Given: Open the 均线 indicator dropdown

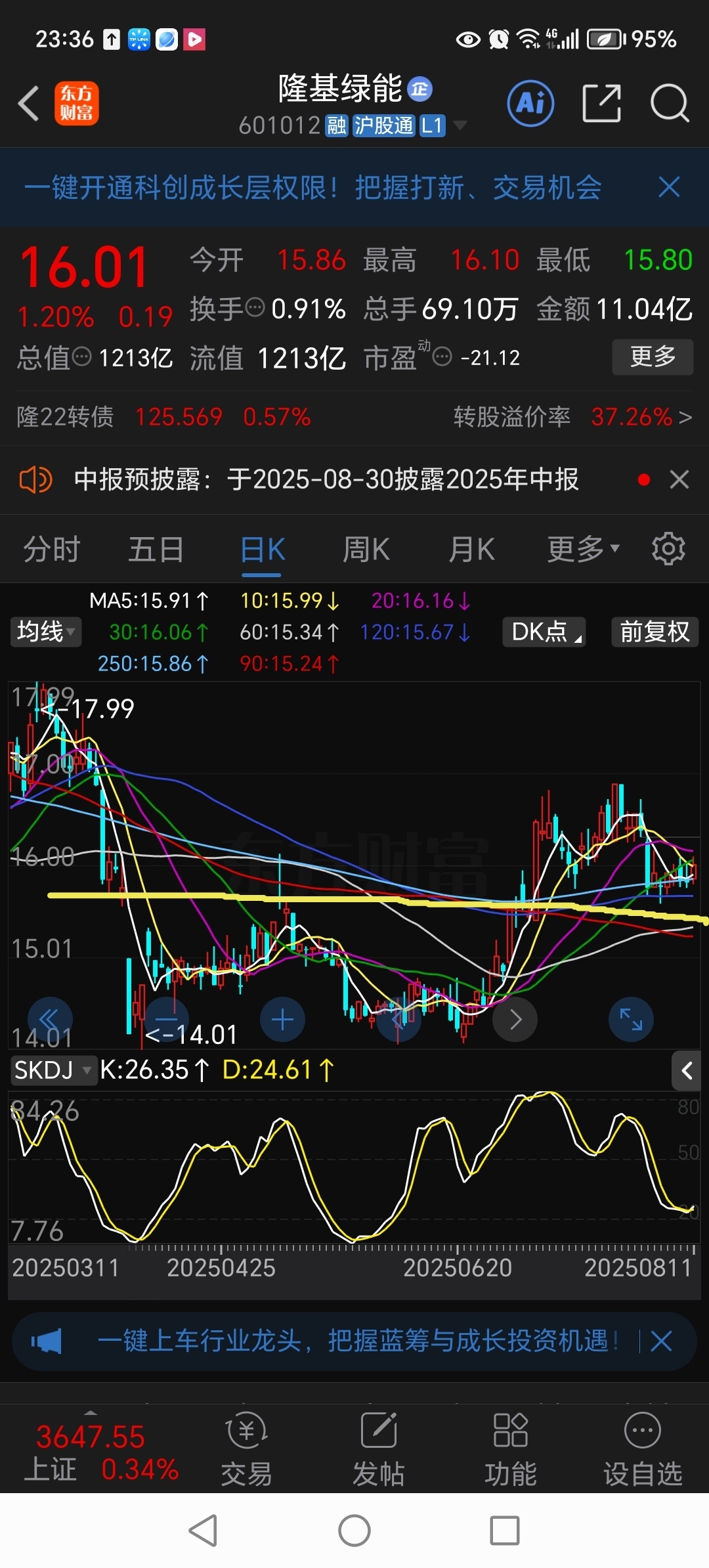Looking at the screenshot, I should coord(46,632).
